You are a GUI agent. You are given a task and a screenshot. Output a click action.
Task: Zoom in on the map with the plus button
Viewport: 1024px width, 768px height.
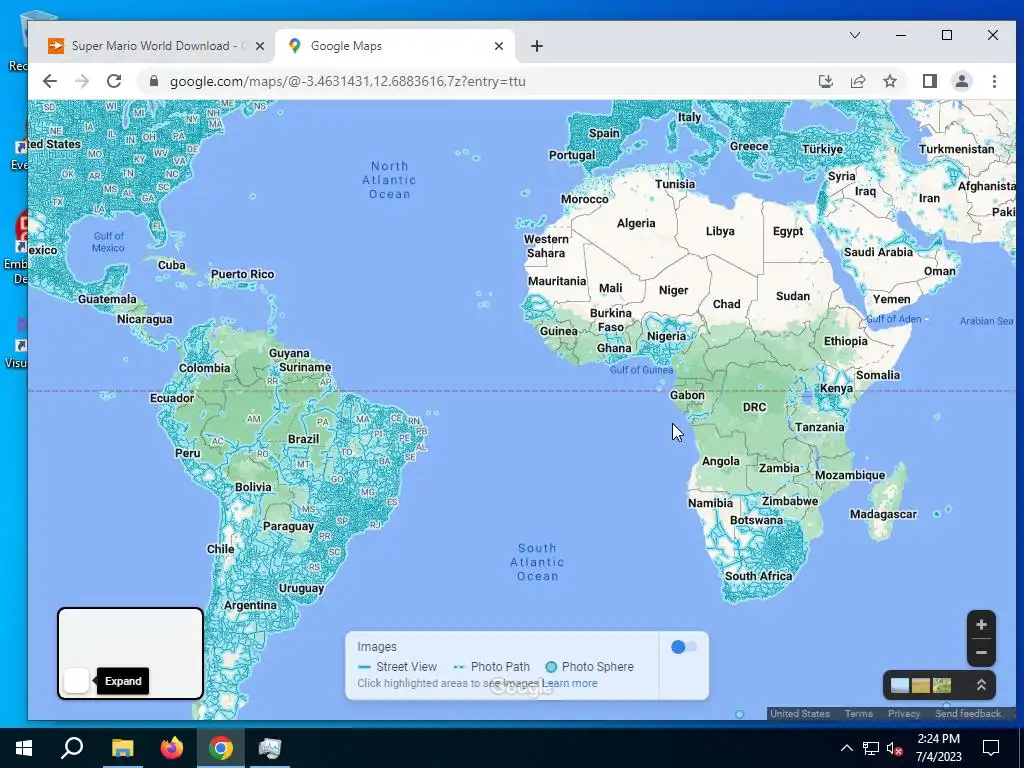point(981,625)
